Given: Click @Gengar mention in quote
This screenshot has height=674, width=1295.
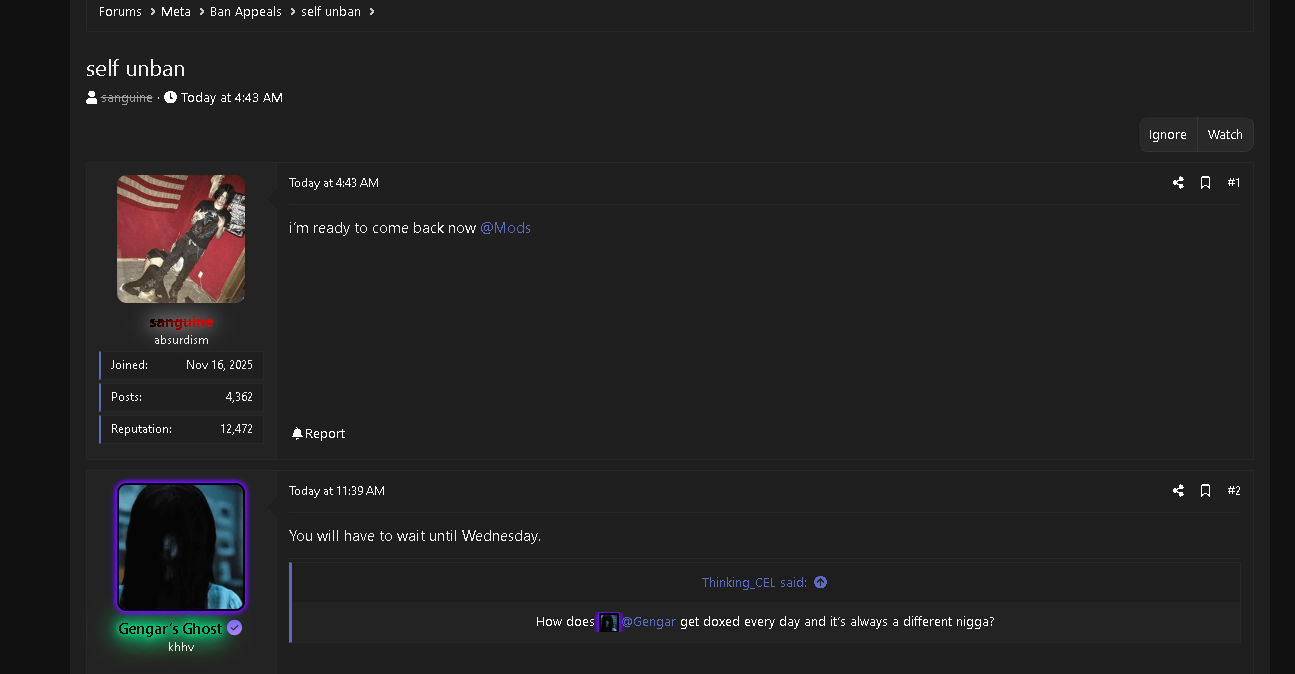Looking at the screenshot, I should [x=648, y=622].
